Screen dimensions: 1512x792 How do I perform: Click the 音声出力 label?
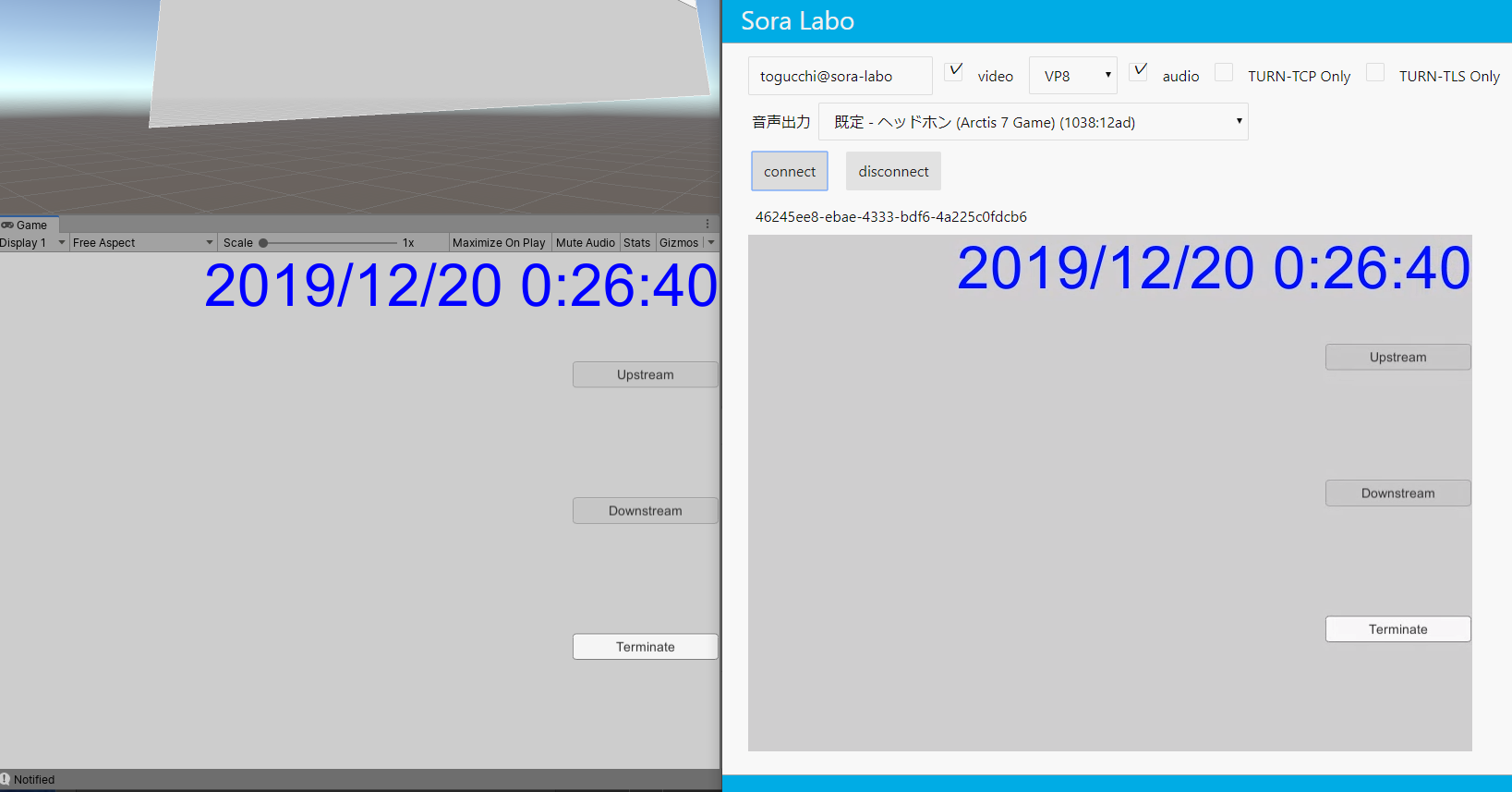pyautogui.click(x=781, y=122)
